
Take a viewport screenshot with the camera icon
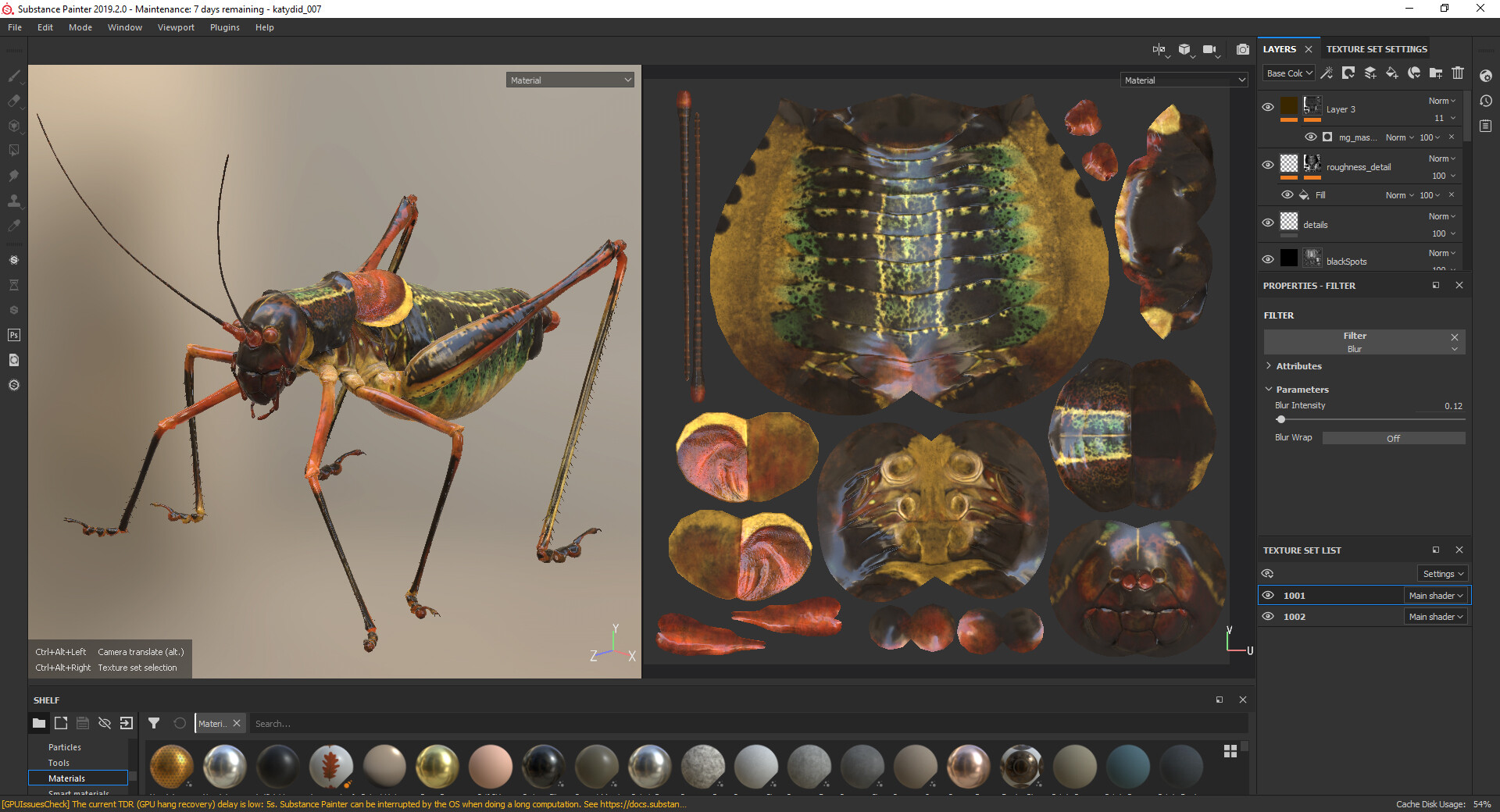point(1243,49)
